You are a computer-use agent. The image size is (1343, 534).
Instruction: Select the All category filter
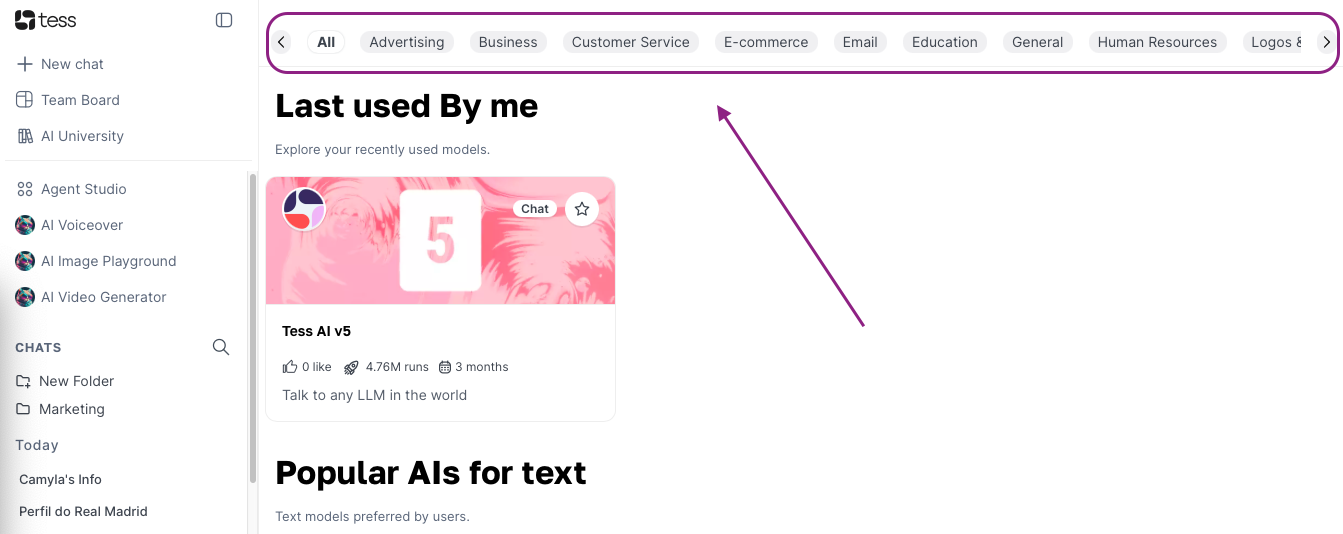coord(326,42)
